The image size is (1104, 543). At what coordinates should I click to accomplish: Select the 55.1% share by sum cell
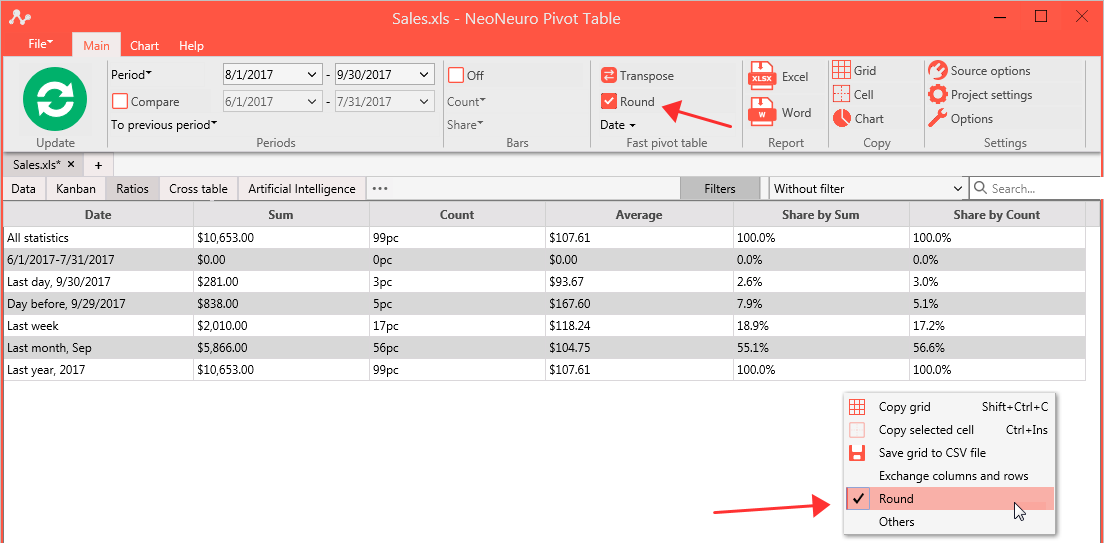(x=821, y=347)
